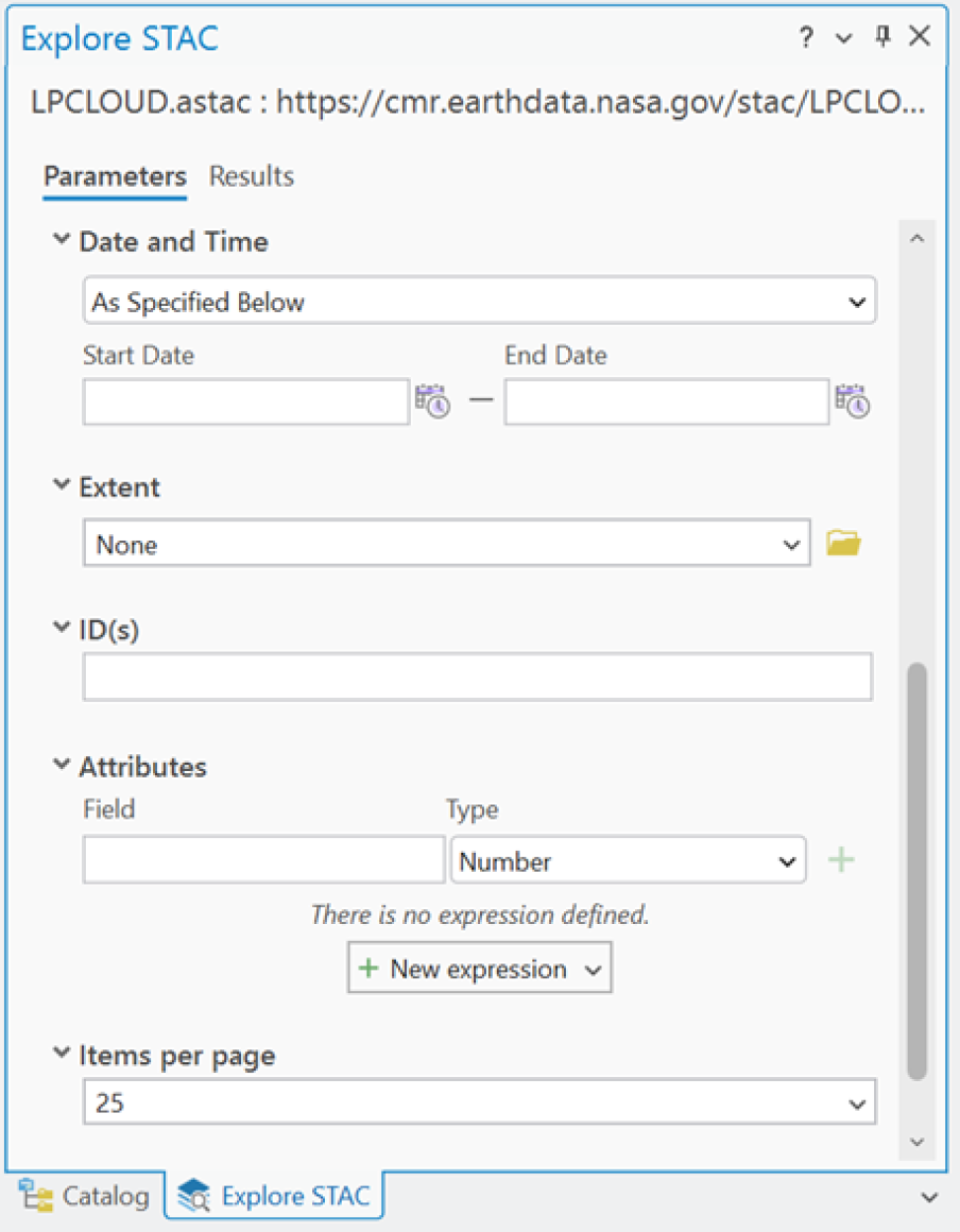960x1232 pixels.
Task: Click the End Date input field
Action: (x=667, y=402)
